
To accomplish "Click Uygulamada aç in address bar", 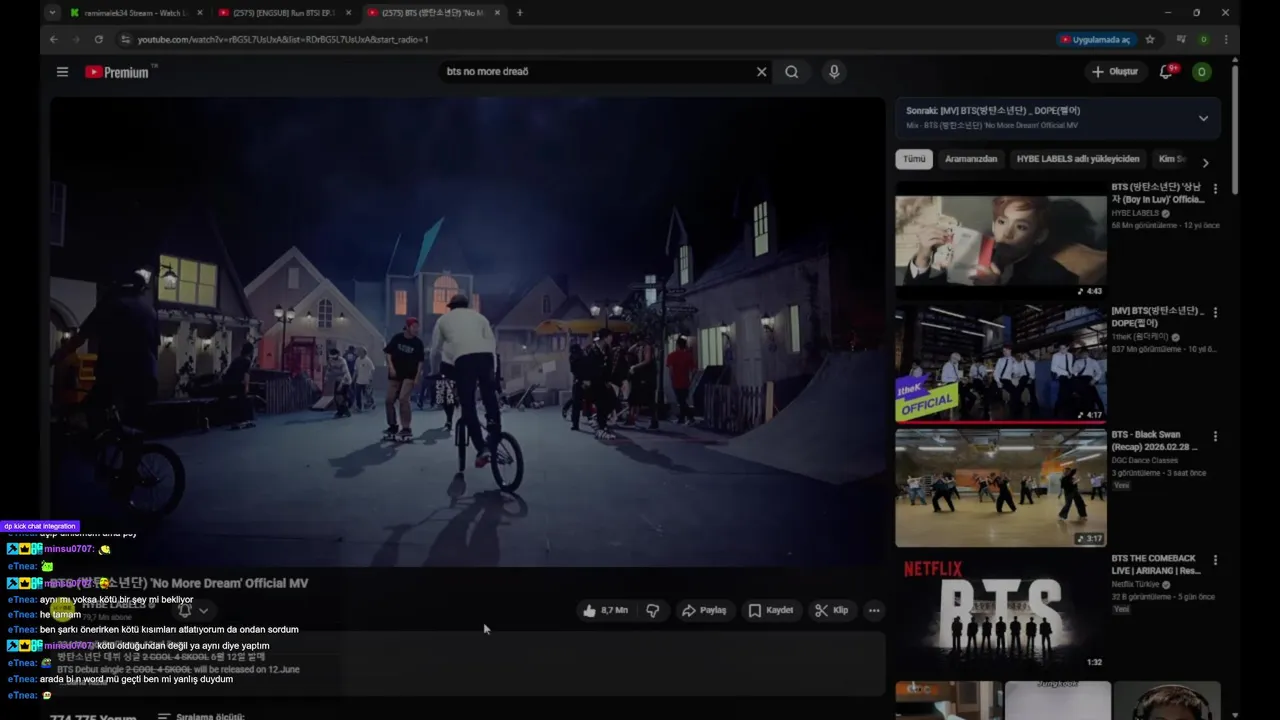I will coord(1095,39).
